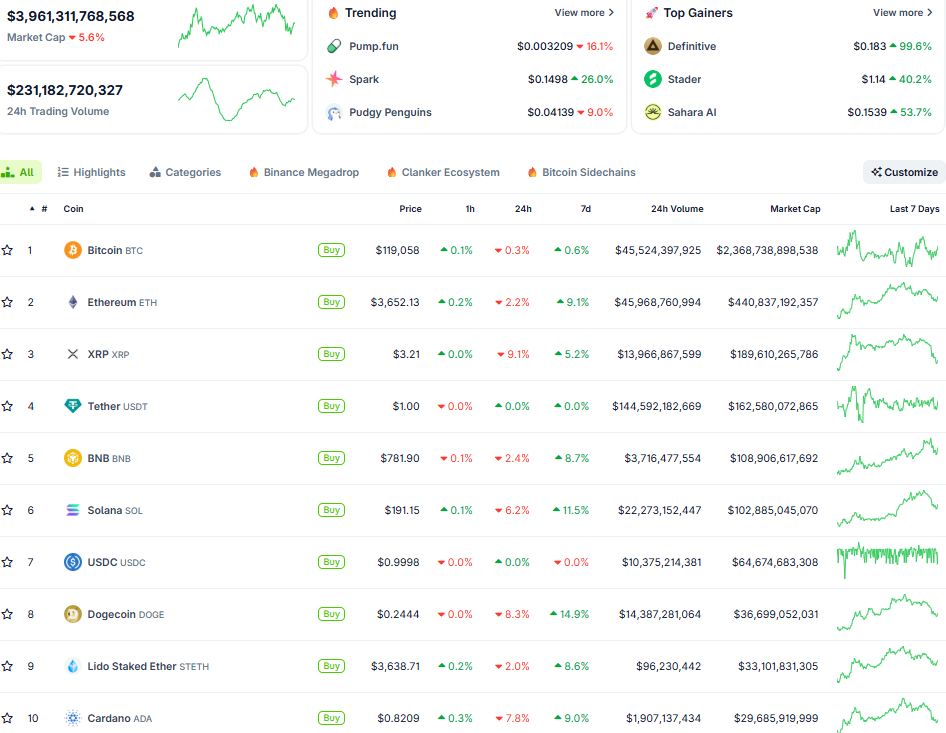Click the Top Gainers rocket icon
Viewport: 946px width, 733px height.
[x=652, y=13]
